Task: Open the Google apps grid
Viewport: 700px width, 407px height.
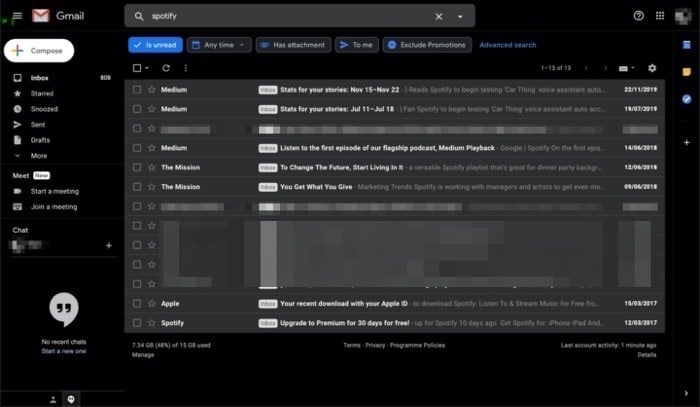Action: pyautogui.click(x=660, y=16)
